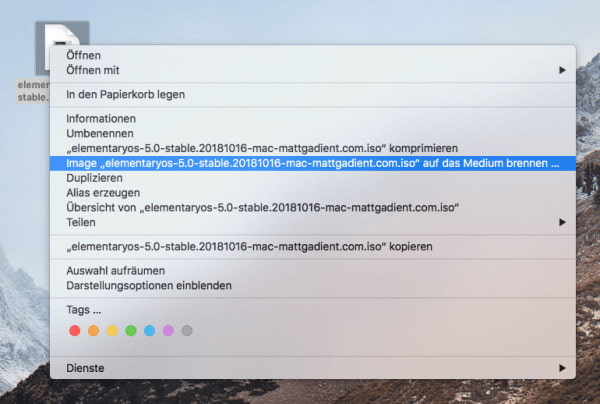This screenshot has width=600, height=404.
Task: Open Übersicht von elementaryos iso
Action: tap(313, 208)
